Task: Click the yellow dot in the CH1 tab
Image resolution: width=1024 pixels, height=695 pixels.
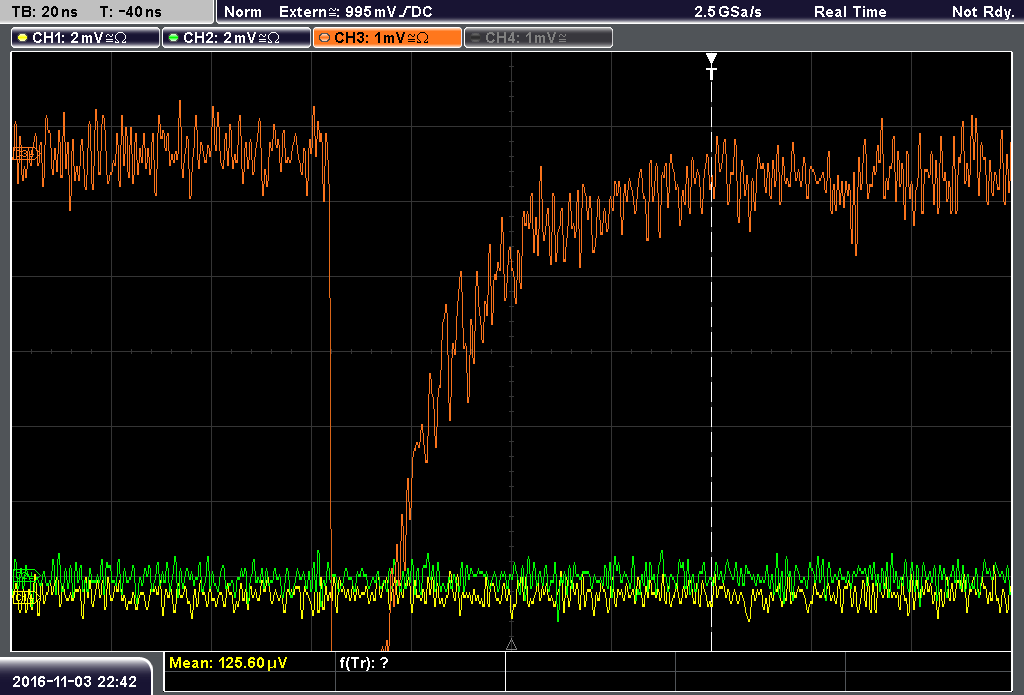Action: (23, 38)
